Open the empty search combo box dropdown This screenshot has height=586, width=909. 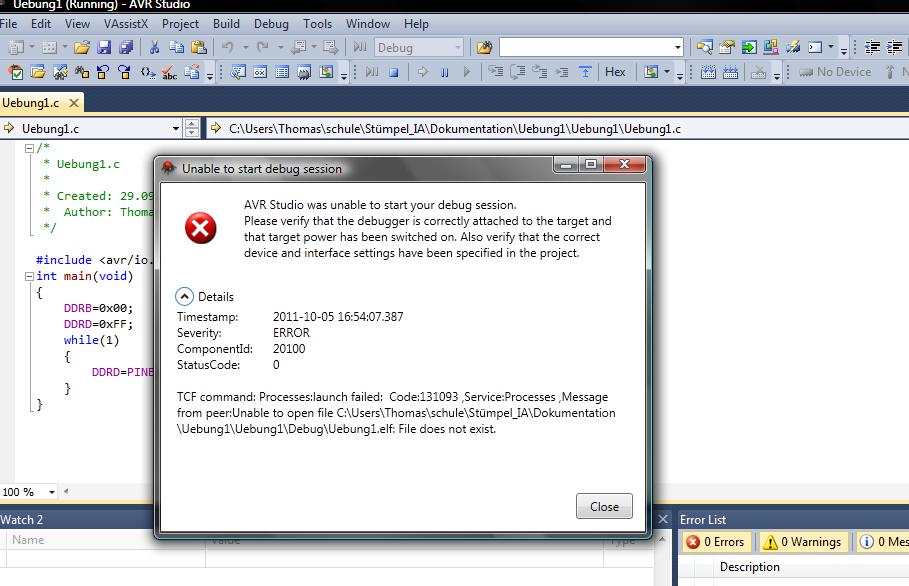pos(678,48)
